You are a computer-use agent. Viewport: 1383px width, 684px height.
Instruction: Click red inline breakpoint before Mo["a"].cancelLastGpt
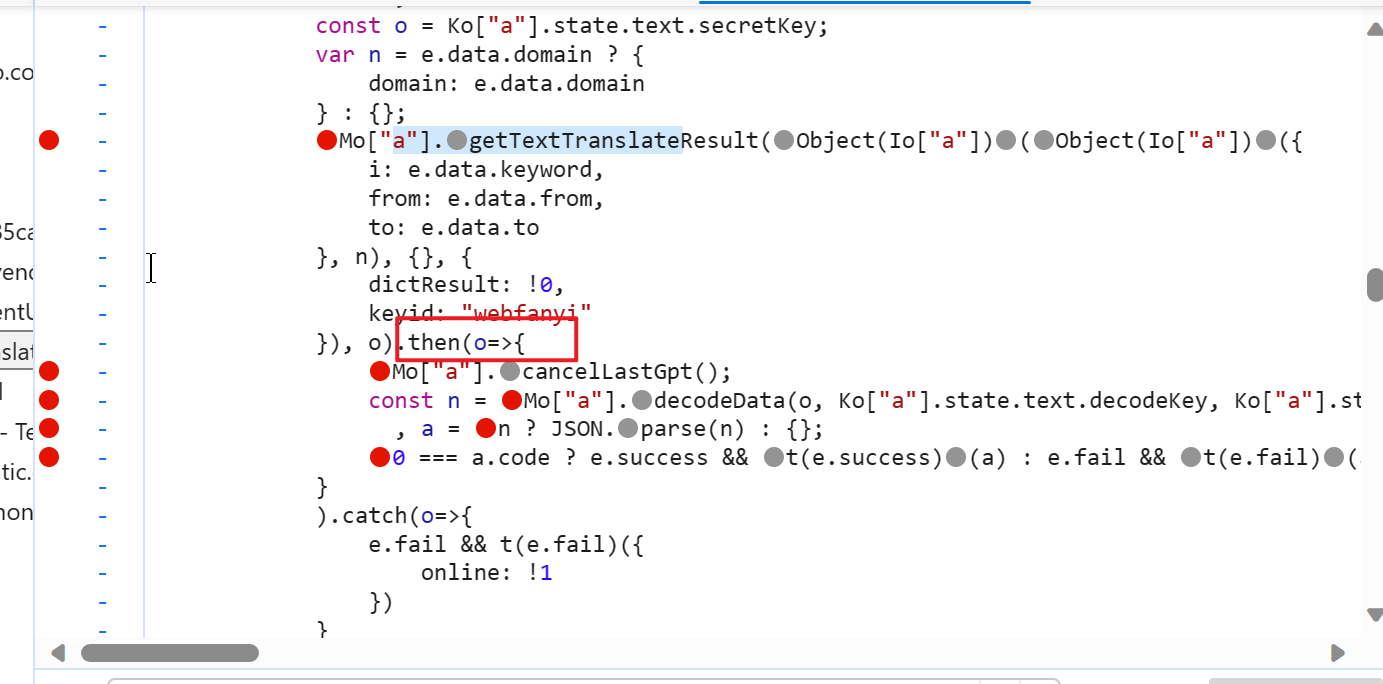[379, 372]
